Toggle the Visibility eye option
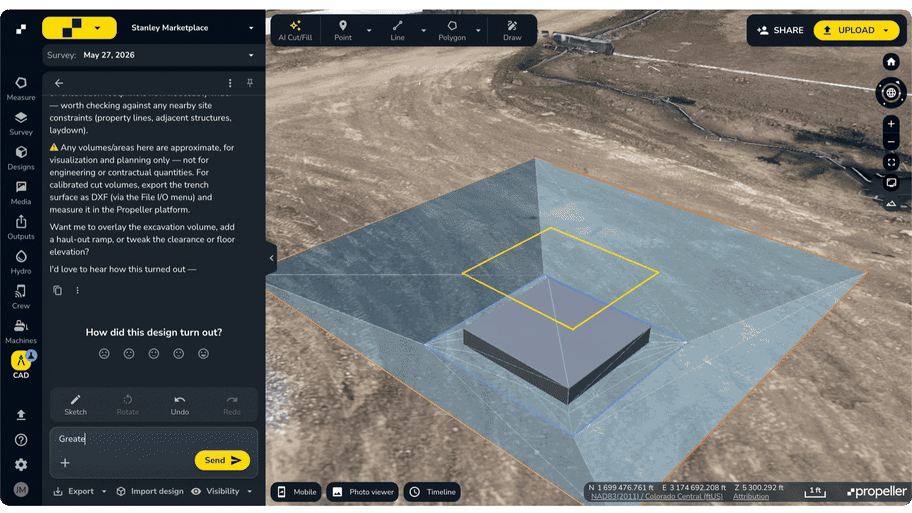This screenshot has height=513, width=912. pos(216,491)
